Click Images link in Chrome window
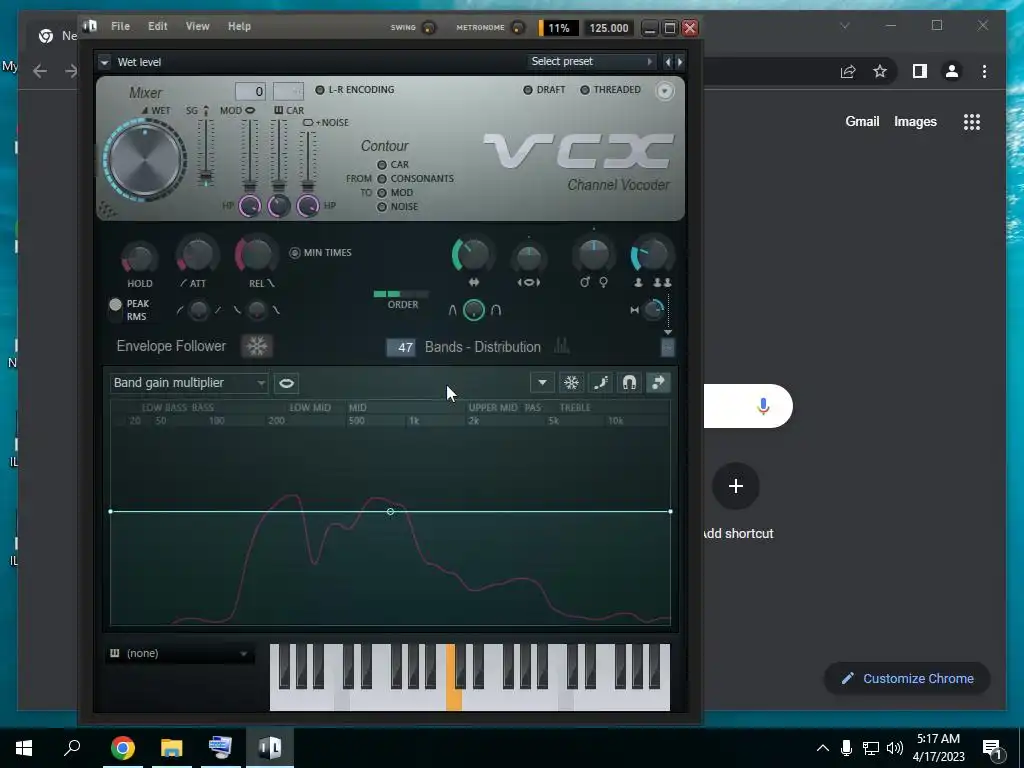The image size is (1024, 768). point(915,121)
